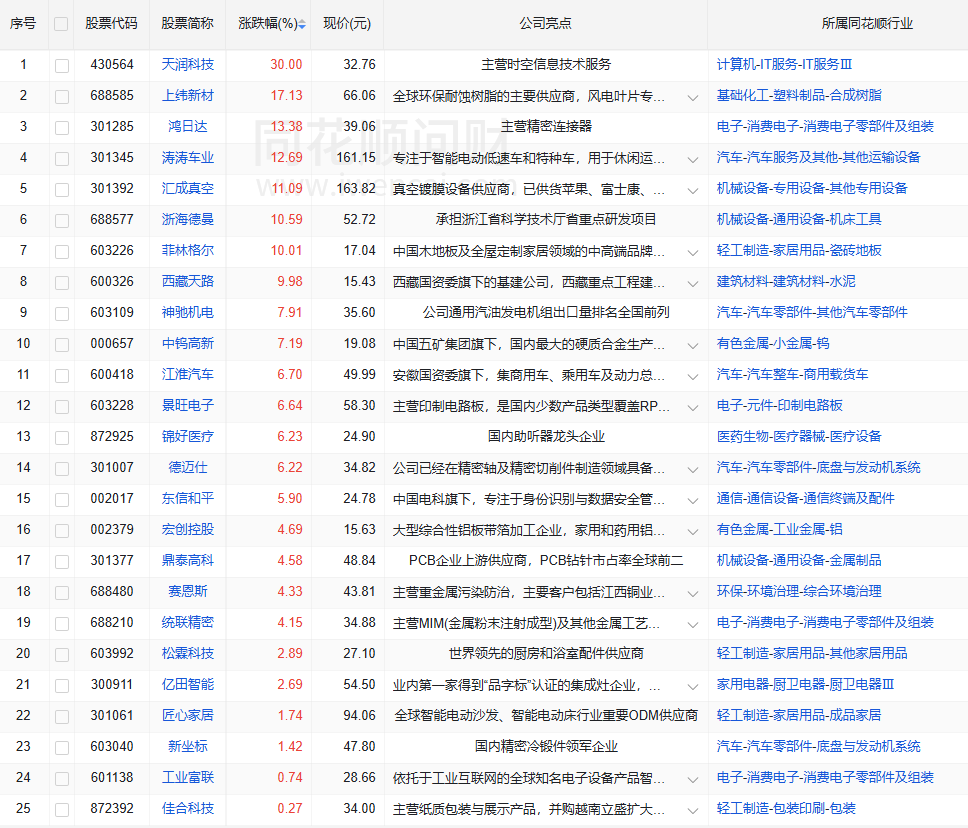Select the checkbox for 工业富联
This screenshot has height=828, width=968.
(x=62, y=779)
